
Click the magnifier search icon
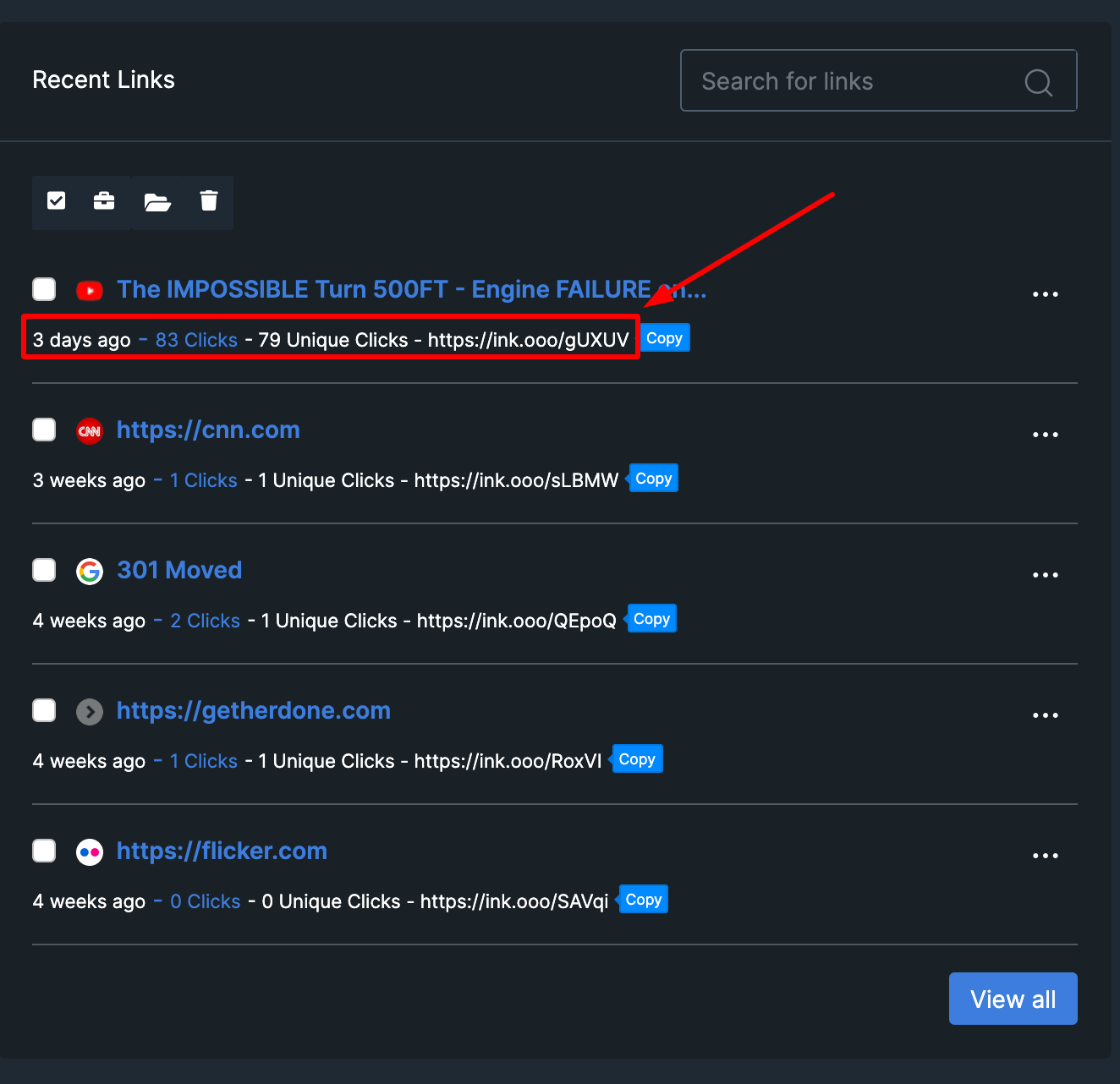tap(1039, 82)
